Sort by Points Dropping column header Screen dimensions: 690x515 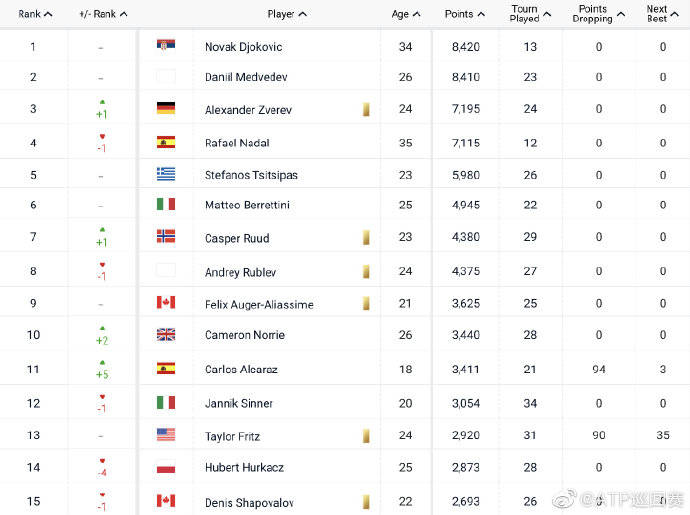click(x=598, y=14)
